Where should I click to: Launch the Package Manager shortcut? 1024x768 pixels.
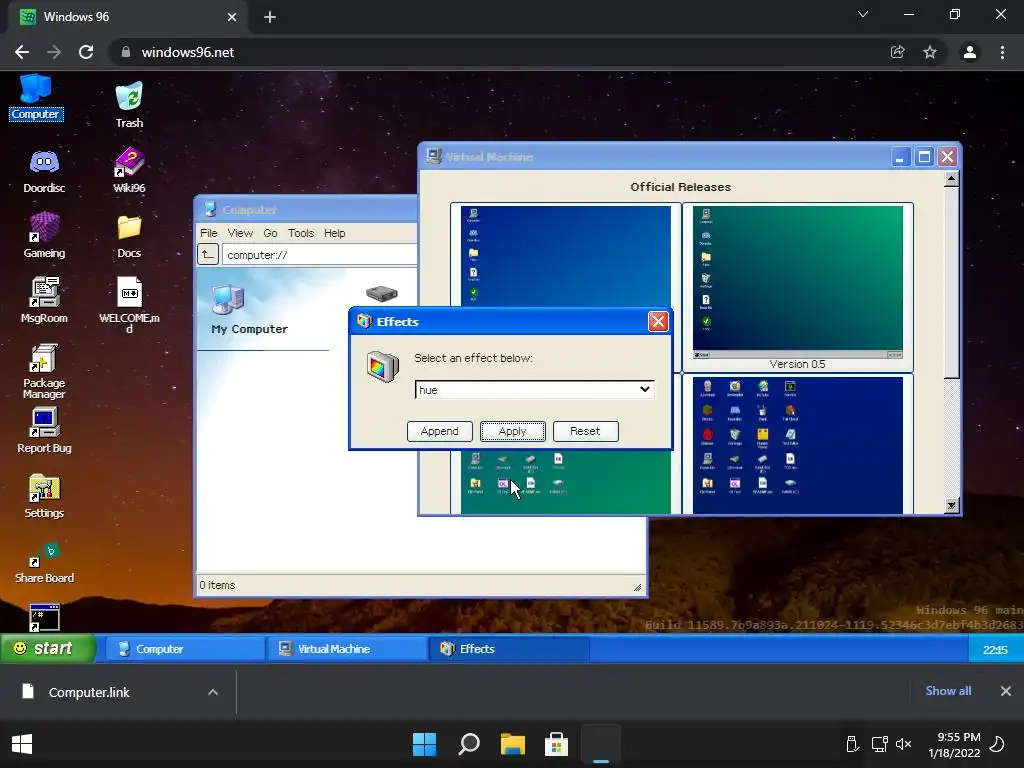coord(44,370)
